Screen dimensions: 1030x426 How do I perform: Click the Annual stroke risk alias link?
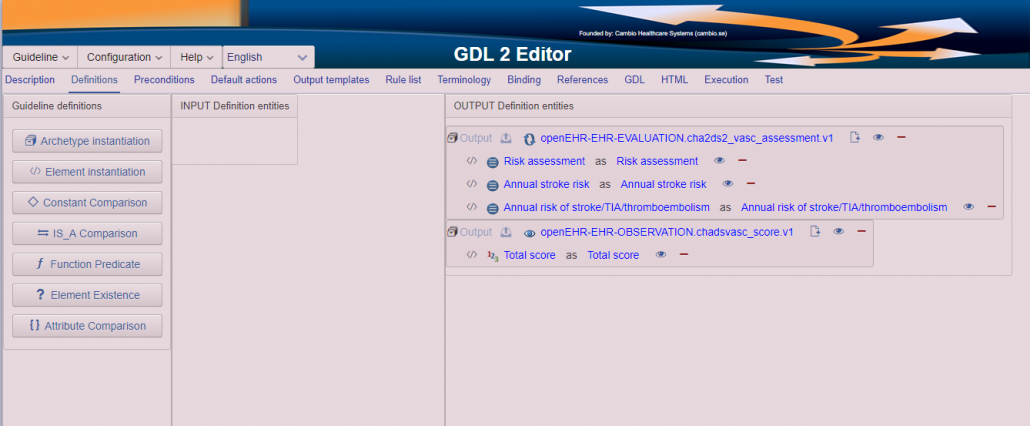tap(663, 184)
